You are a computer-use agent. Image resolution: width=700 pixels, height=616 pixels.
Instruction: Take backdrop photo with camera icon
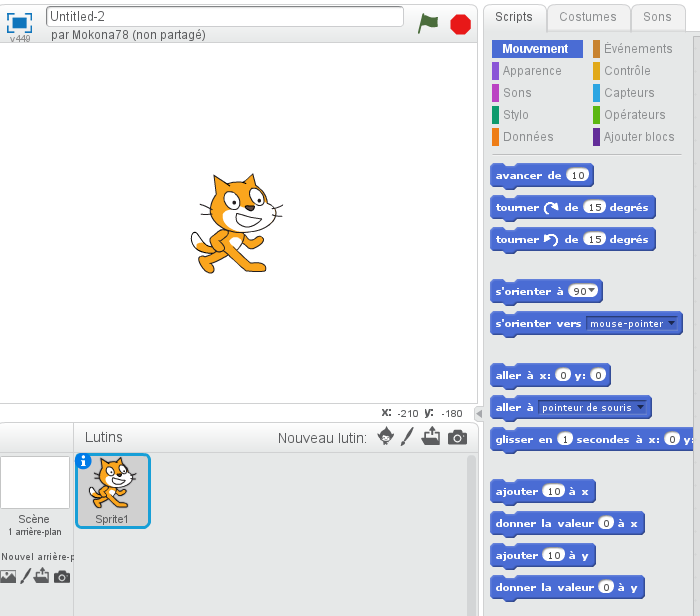click(x=62, y=577)
